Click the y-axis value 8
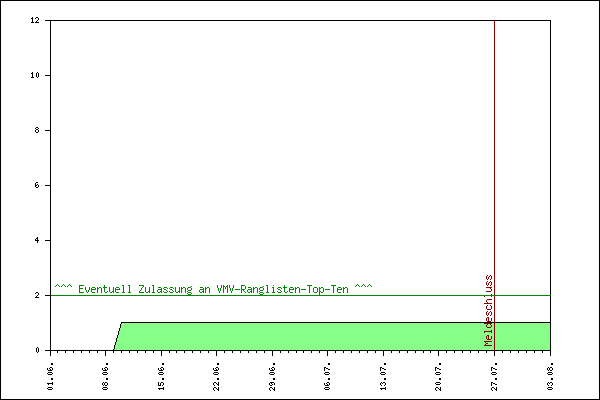Viewport: 600px width, 400px height. pos(37,130)
